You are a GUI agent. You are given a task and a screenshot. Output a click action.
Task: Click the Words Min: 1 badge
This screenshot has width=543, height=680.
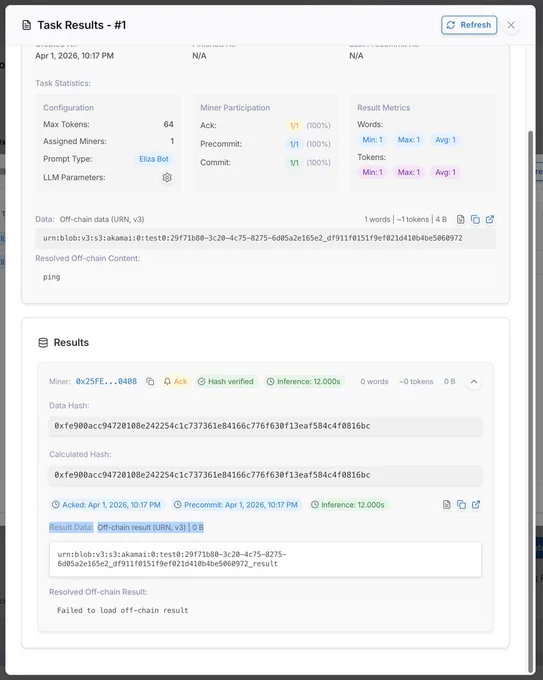tap(372, 140)
